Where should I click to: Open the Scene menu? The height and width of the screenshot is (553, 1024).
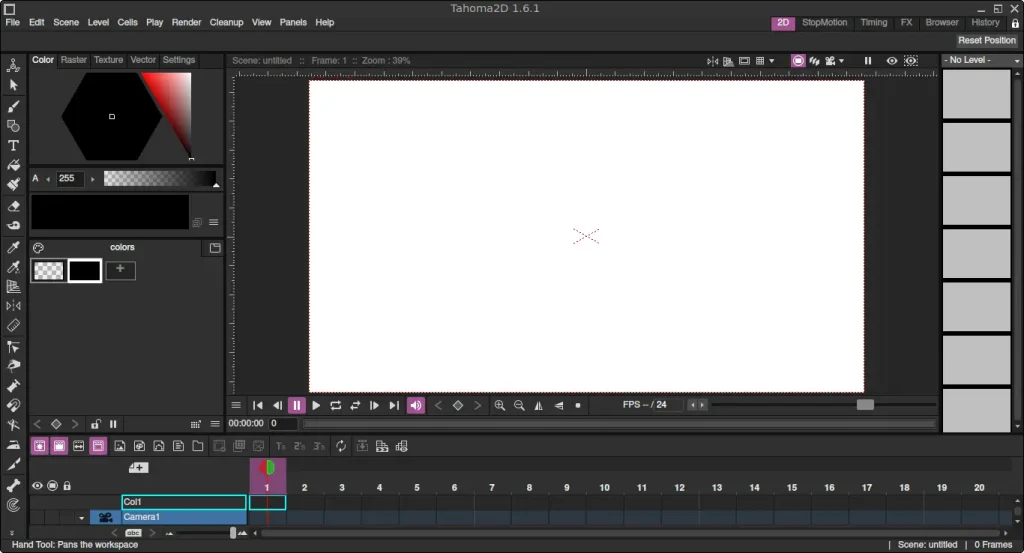click(66, 22)
